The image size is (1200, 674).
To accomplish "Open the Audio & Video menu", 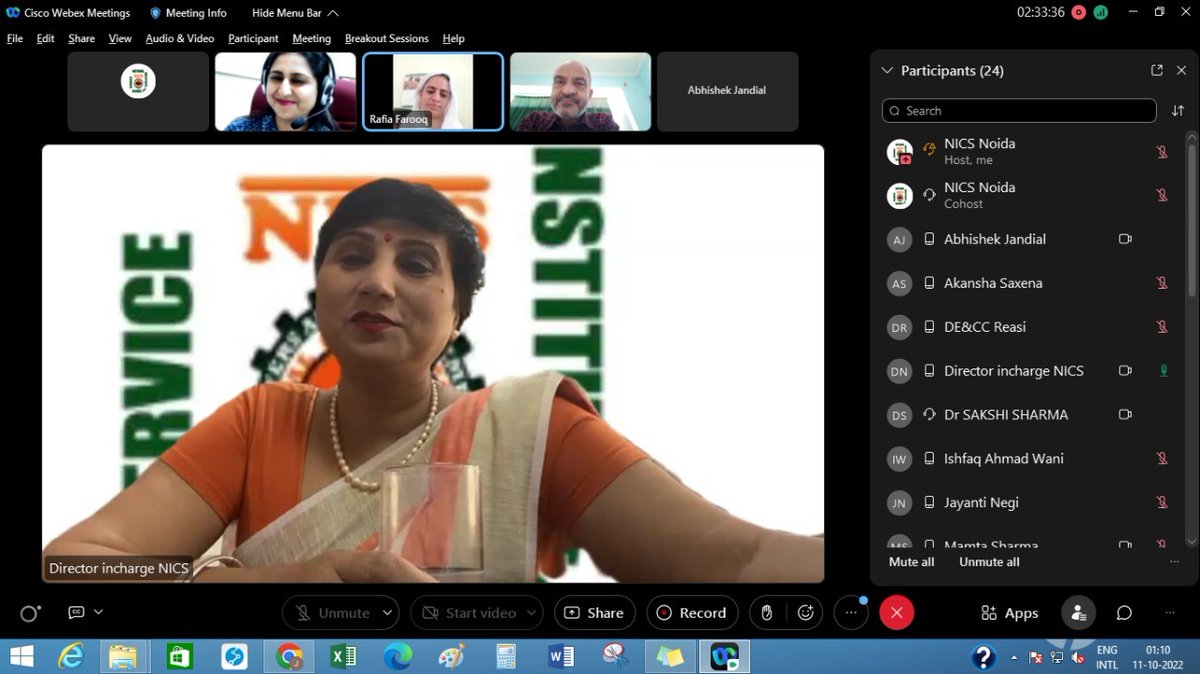I will click(180, 39).
